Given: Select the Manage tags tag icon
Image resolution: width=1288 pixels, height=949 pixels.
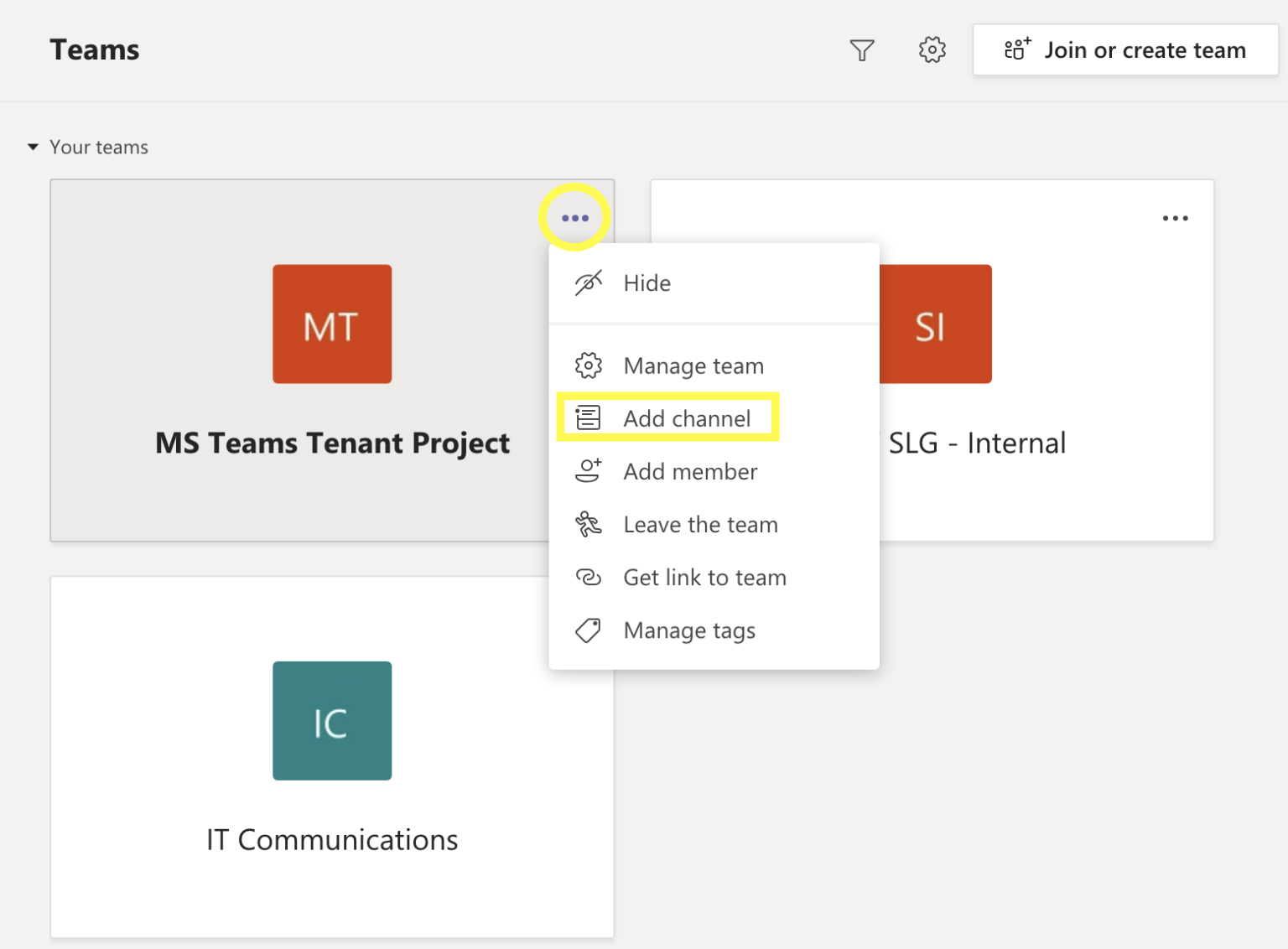Looking at the screenshot, I should point(589,630).
